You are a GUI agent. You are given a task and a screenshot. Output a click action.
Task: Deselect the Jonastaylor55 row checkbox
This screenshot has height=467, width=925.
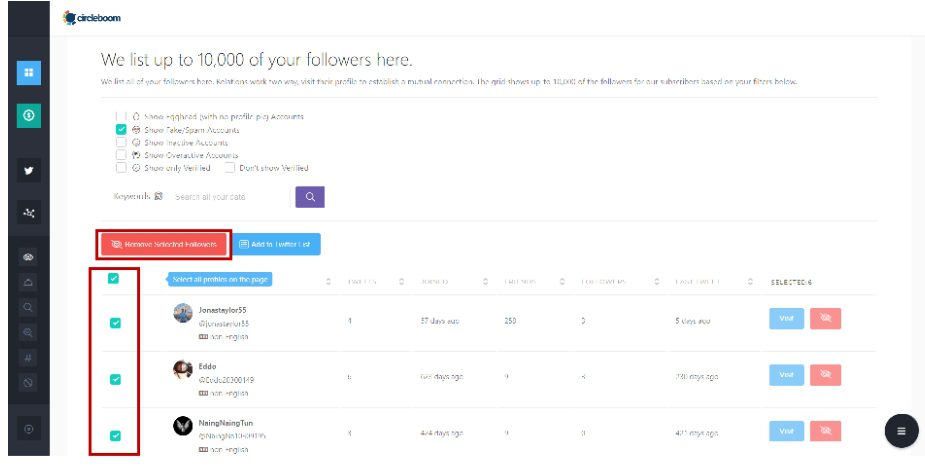[x=115, y=323]
